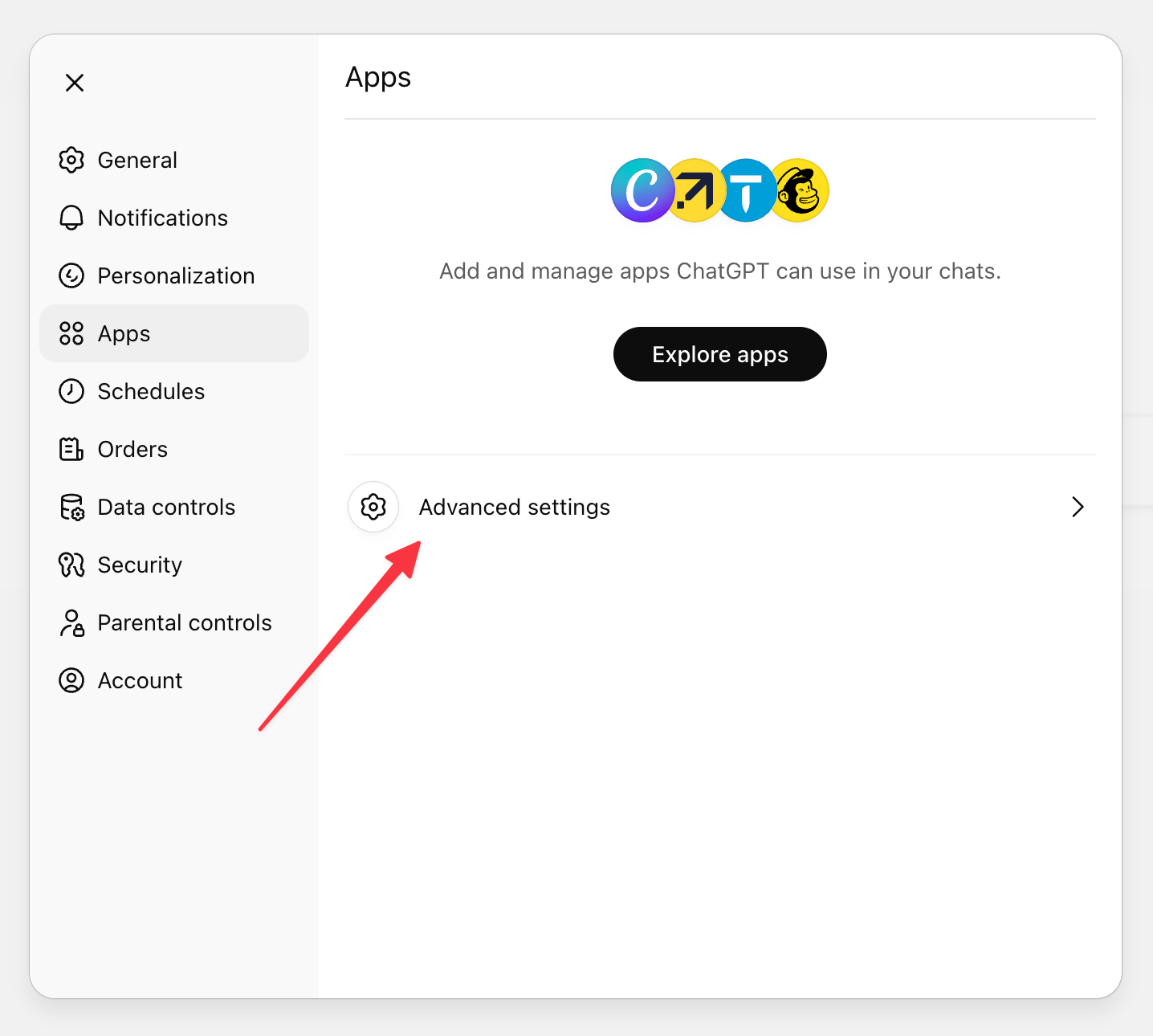
Task: Click the Personalization icon in sidebar
Action: pos(71,275)
